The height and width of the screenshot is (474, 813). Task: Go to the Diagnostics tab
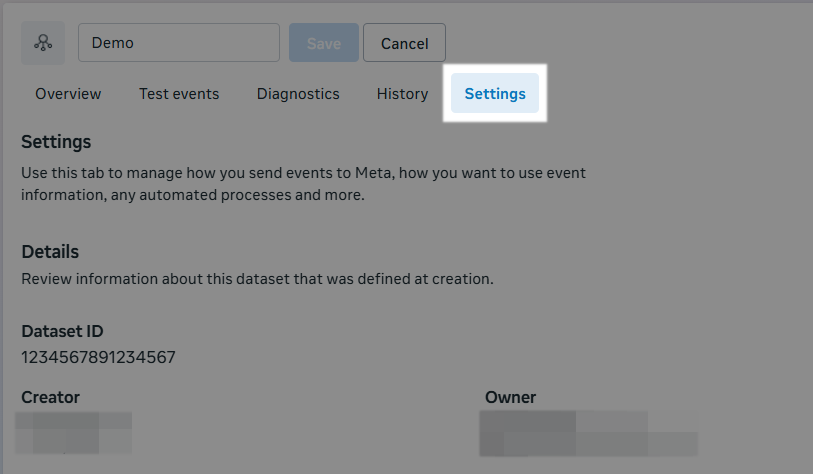click(x=298, y=94)
